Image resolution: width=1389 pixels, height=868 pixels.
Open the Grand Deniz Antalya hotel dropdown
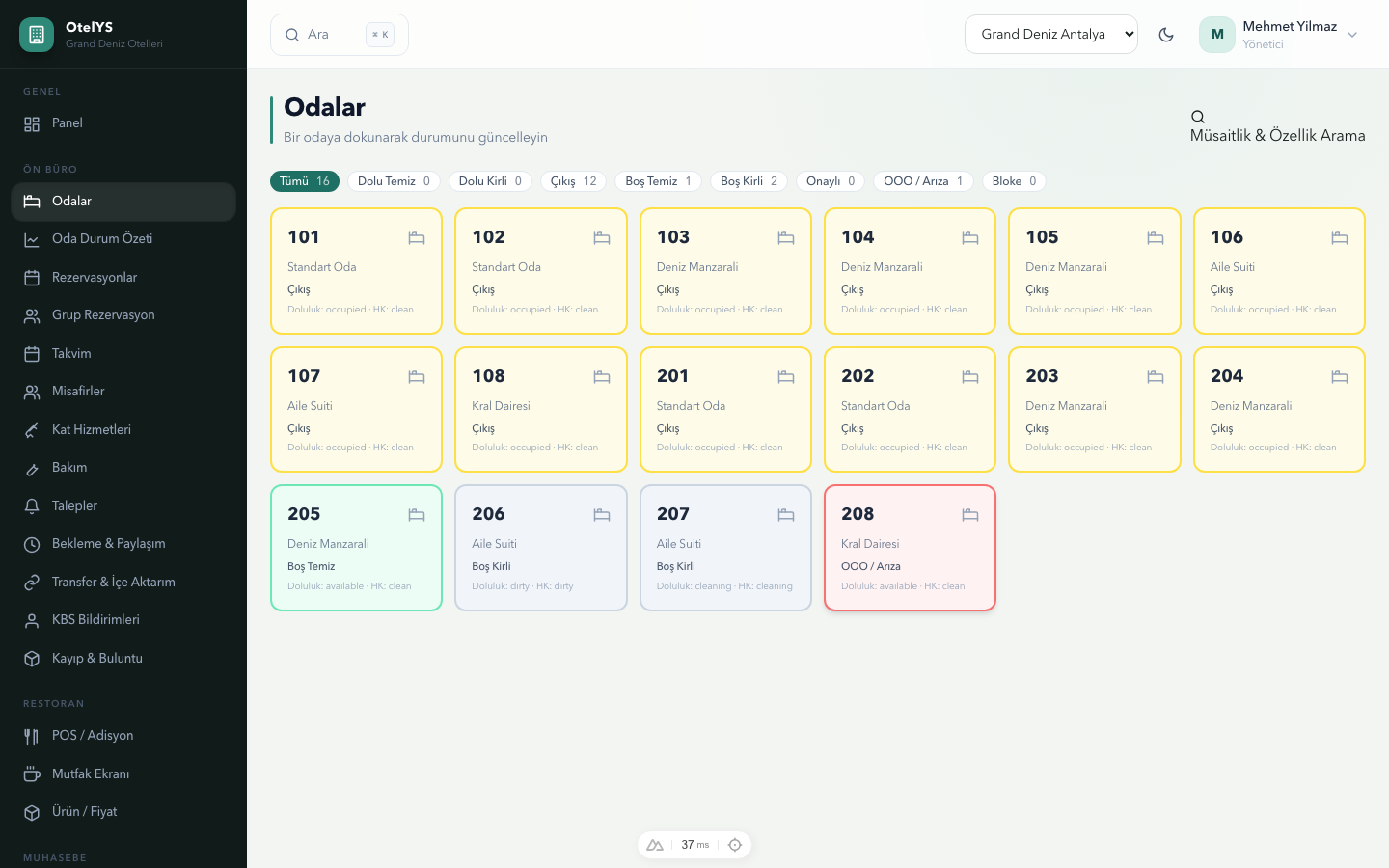click(x=1051, y=34)
